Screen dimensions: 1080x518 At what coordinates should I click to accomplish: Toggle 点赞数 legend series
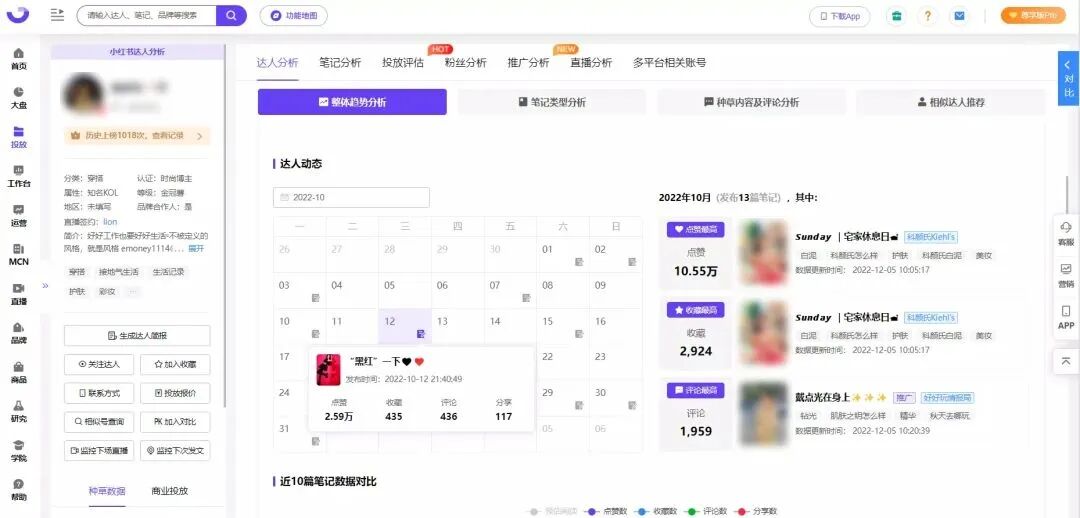pos(606,511)
